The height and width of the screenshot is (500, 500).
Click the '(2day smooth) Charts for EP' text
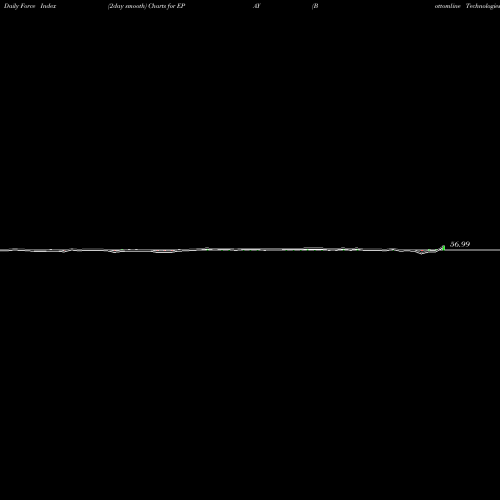147,6
